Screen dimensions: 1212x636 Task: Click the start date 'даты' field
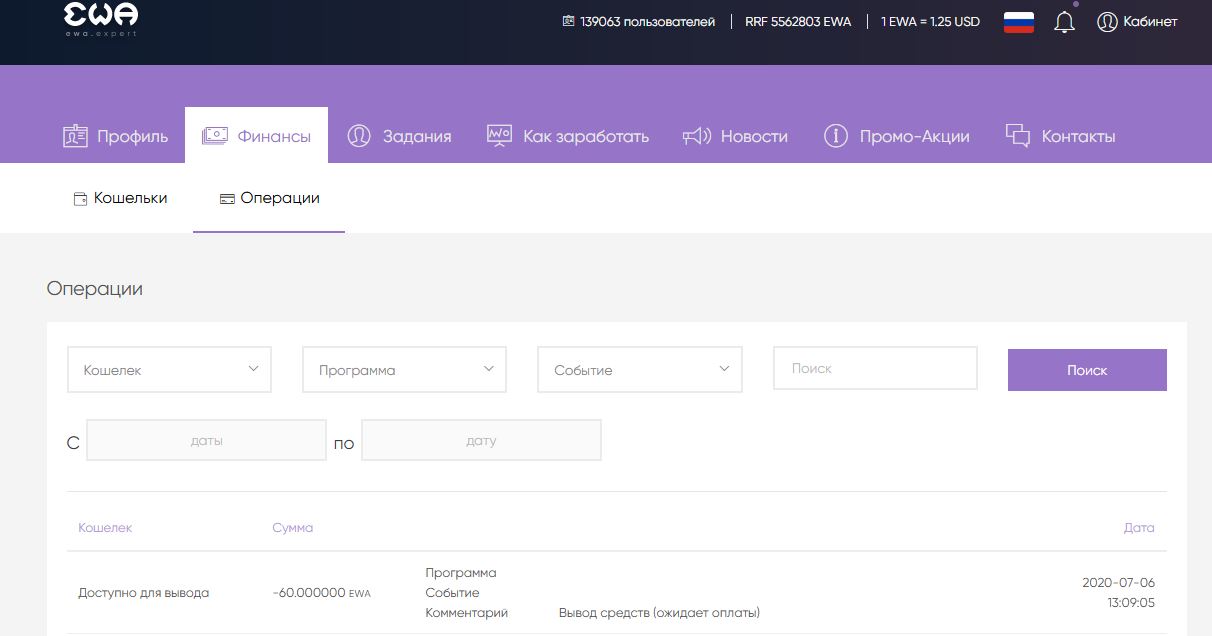(x=206, y=440)
